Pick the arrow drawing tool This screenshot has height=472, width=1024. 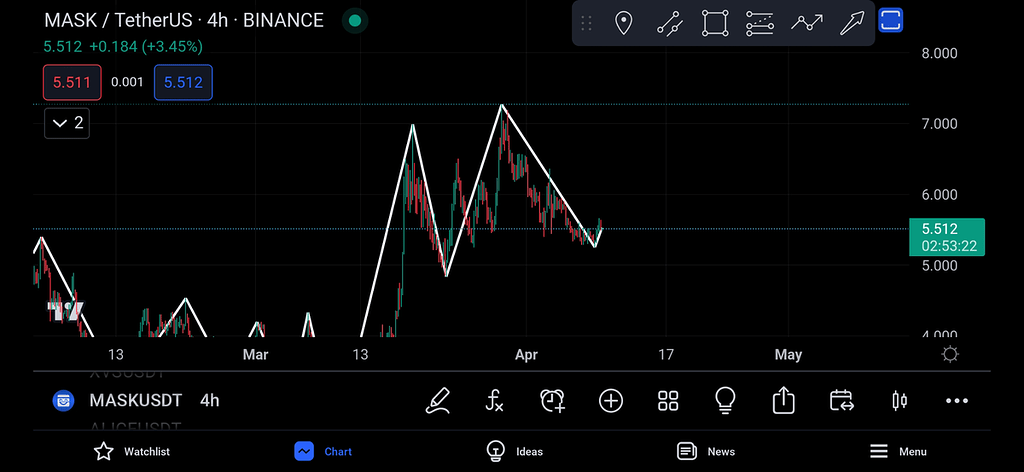(x=851, y=23)
